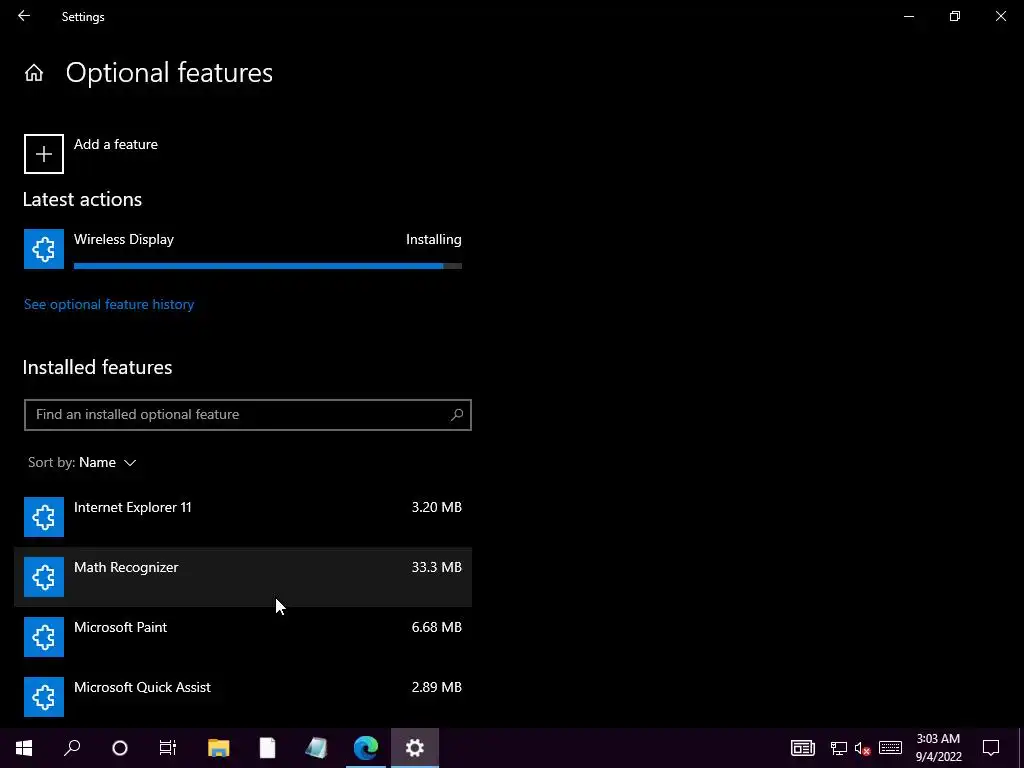Select the Math Recognizer row

pos(243,577)
